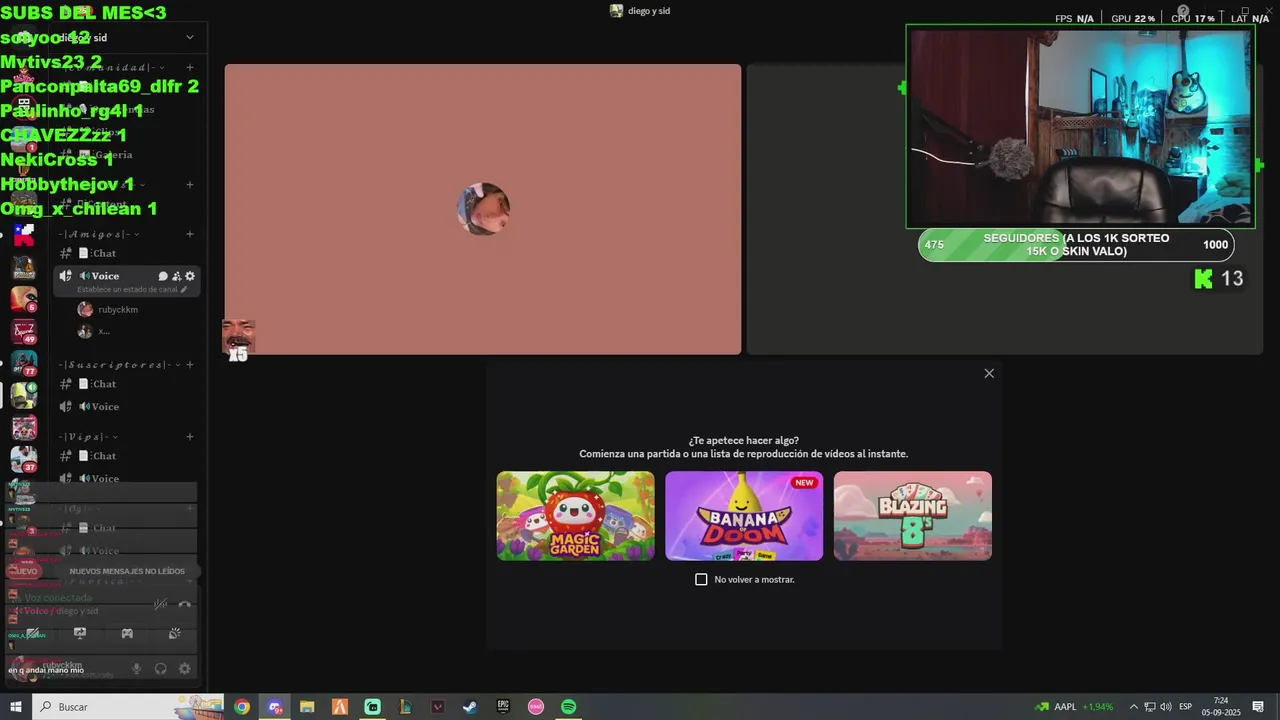The width and height of the screenshot is (1280, 720).
Task: Select the server icon with 77 badge
Action: (x=24, y=363)
